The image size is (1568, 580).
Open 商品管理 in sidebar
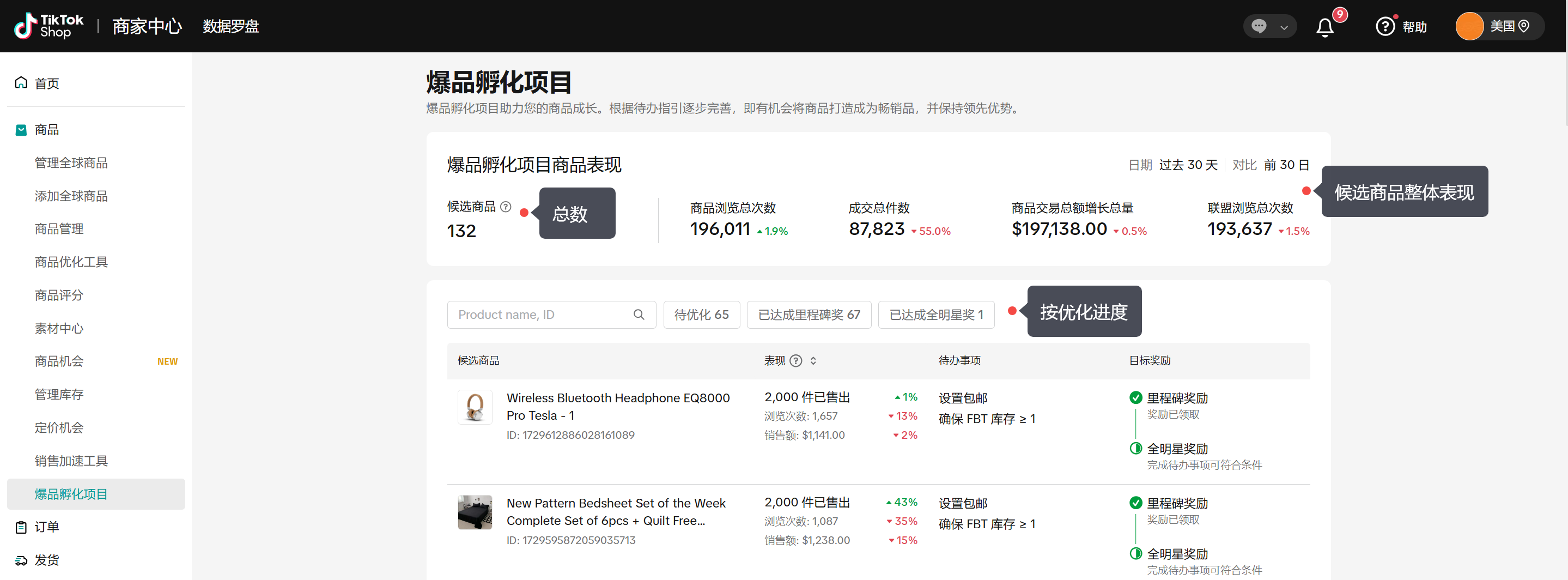59,229
